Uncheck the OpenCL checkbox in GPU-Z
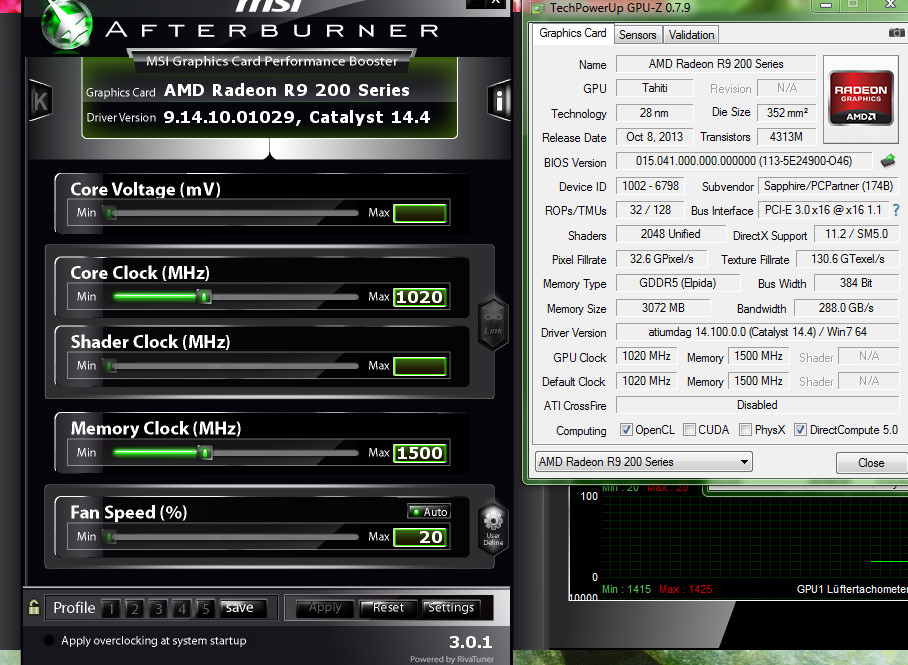Screen dimensions: 908x665 coord(626,430)
